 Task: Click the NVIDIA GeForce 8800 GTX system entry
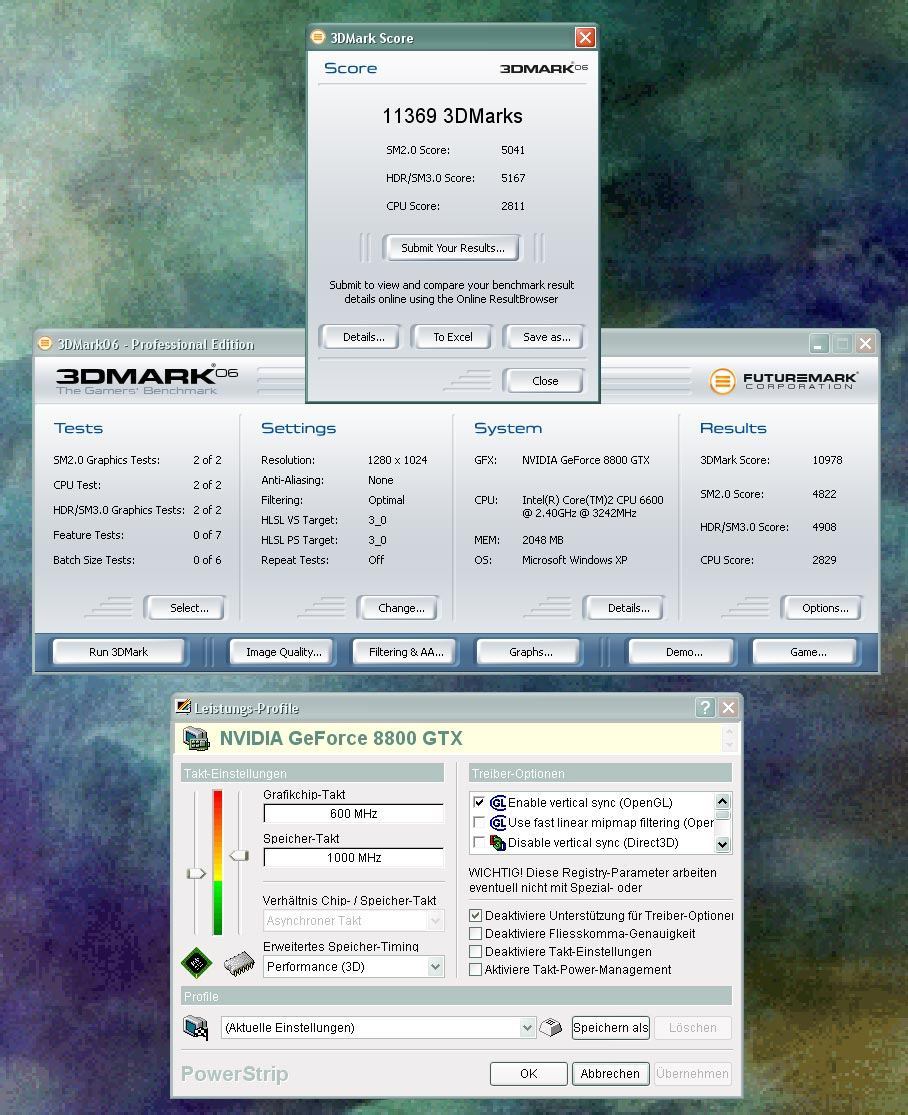click(x=585, y=460)
